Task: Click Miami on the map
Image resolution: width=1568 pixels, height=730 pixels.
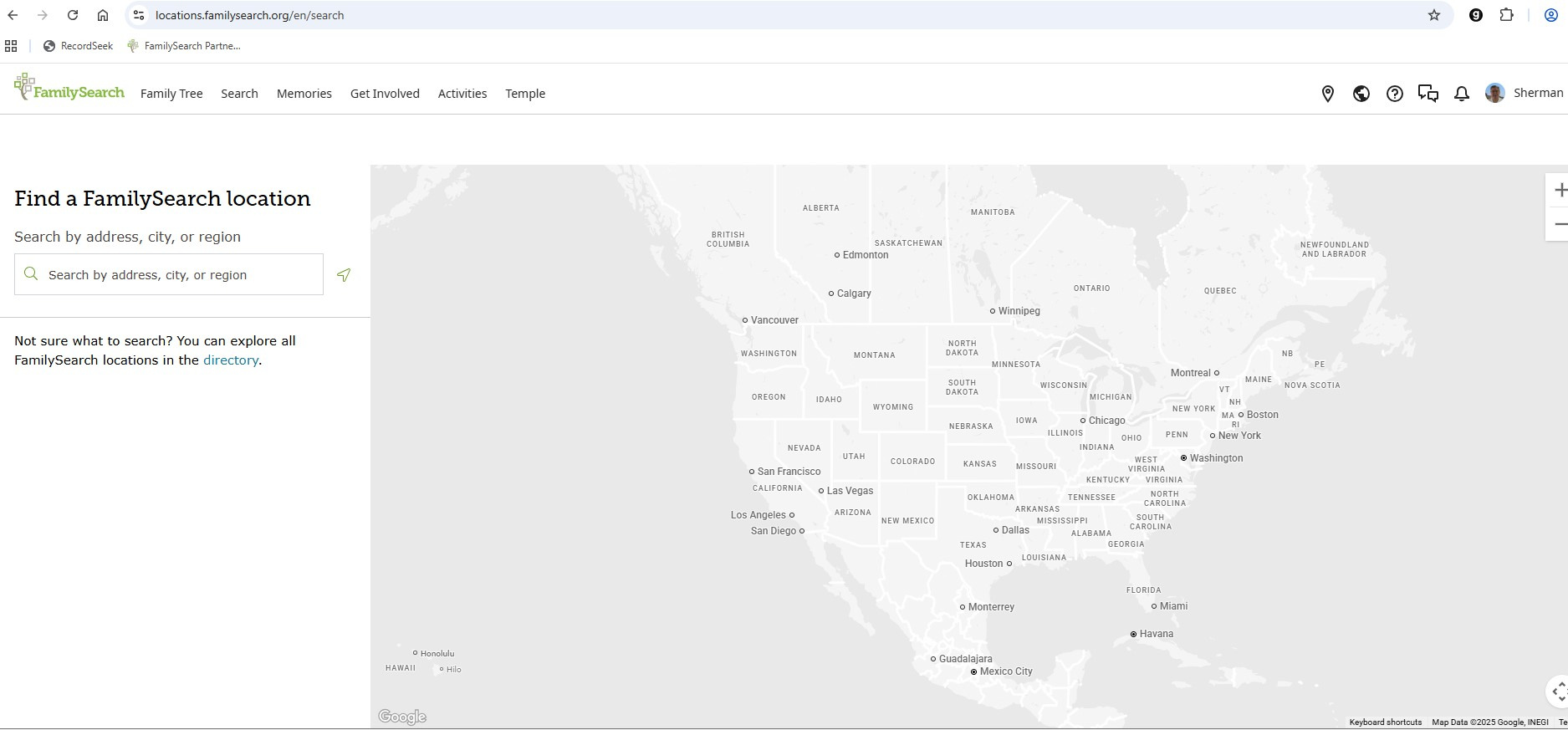Action: pyautogui.click(x=1169, y=606)
